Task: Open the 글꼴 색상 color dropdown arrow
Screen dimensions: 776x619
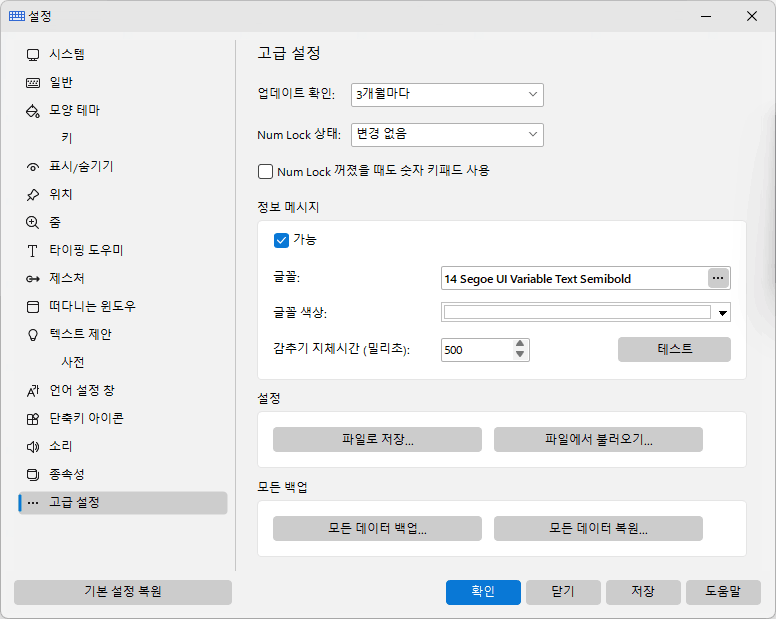Action: [x=723, y=313]
